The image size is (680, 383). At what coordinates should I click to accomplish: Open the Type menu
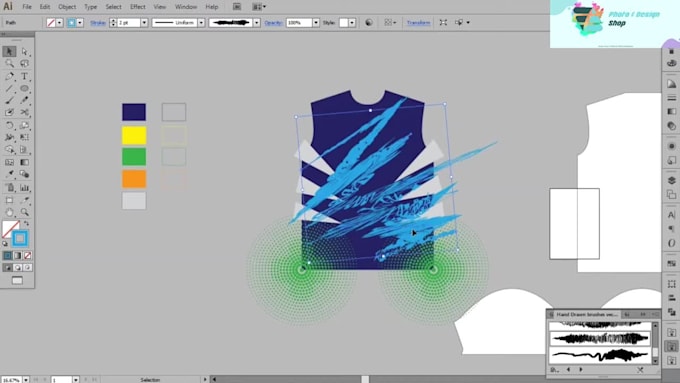(91, 7)
